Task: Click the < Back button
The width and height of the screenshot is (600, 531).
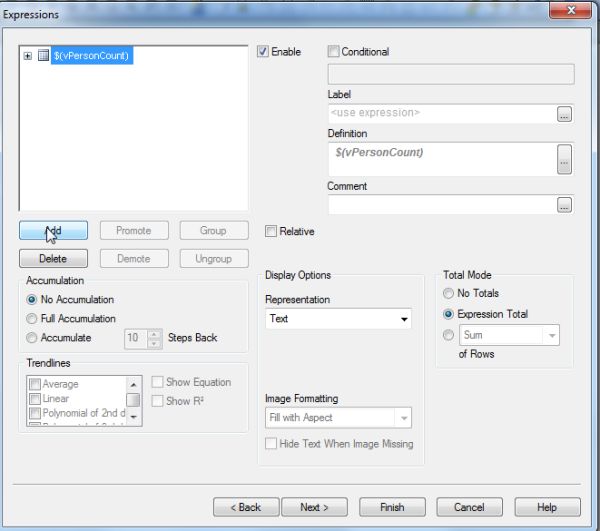Action: click(x=246, y=507)
